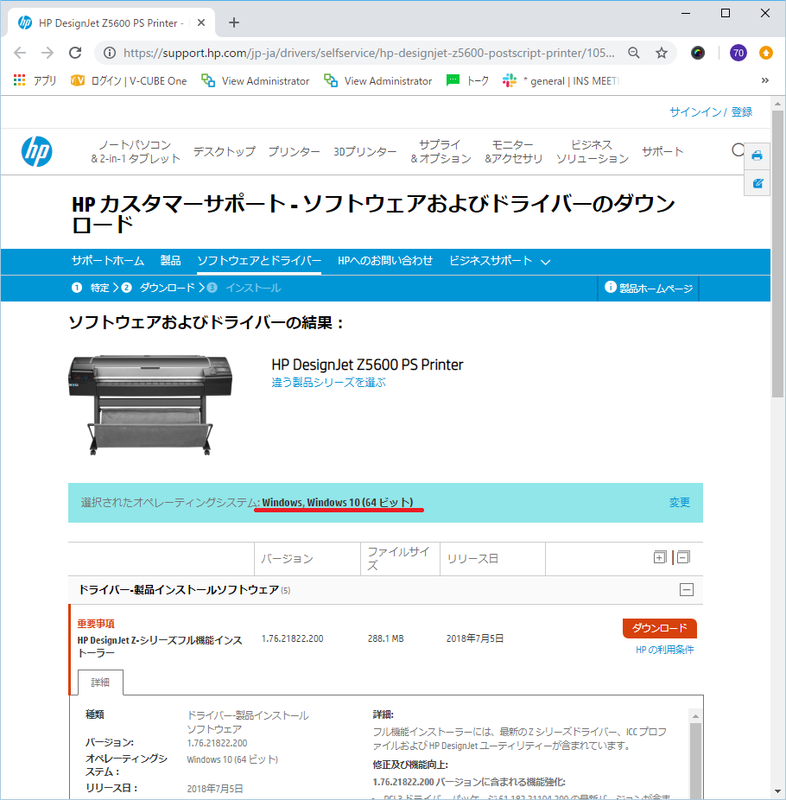Open the V-CUBE One login bookmark
This screenshot has width=786, height=800.
[x=129, y=81]
